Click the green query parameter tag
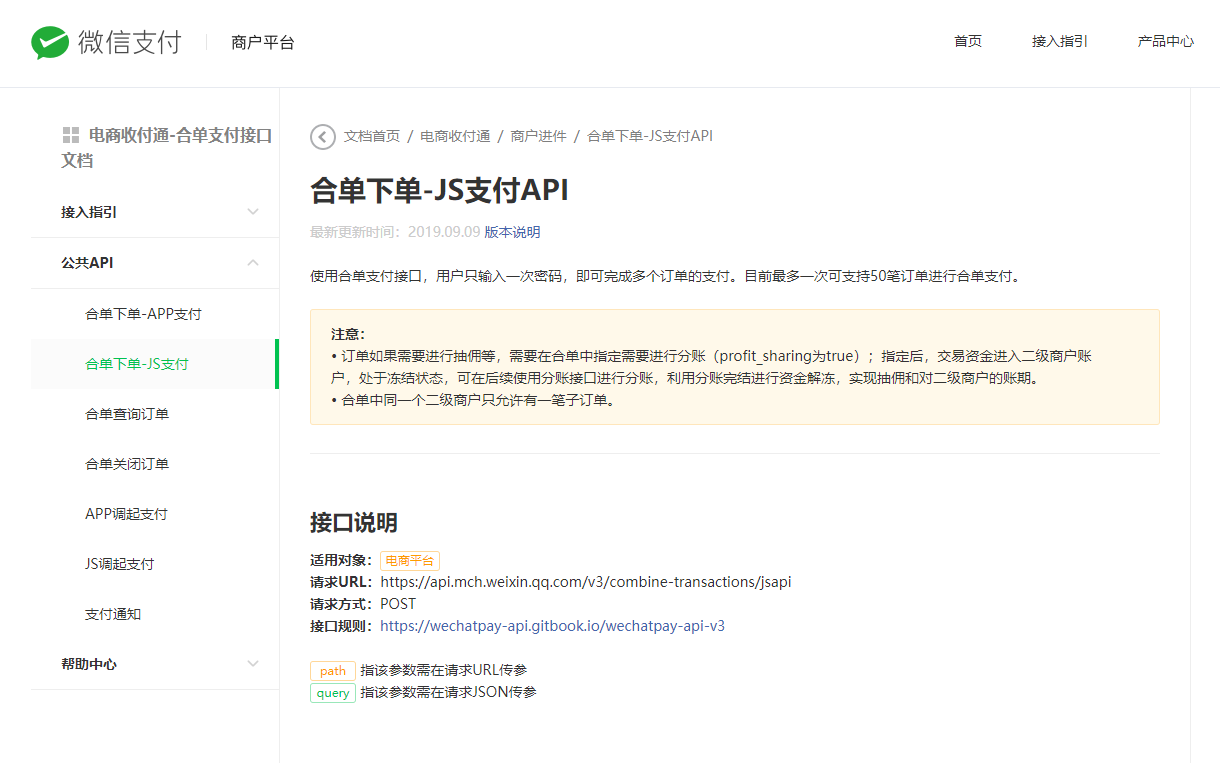 tap(333, 693)
